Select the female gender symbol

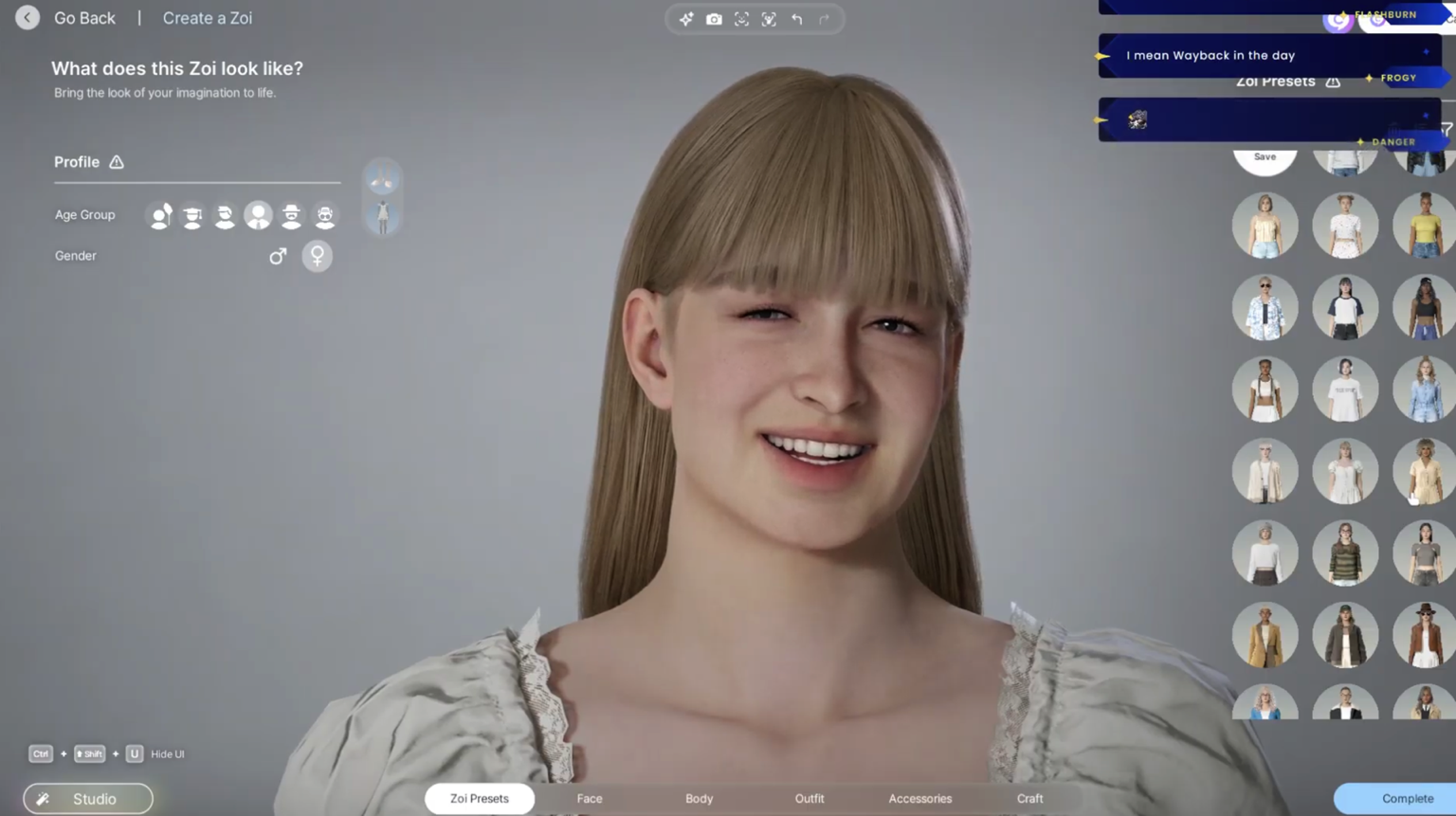click(x=318, y=256)
